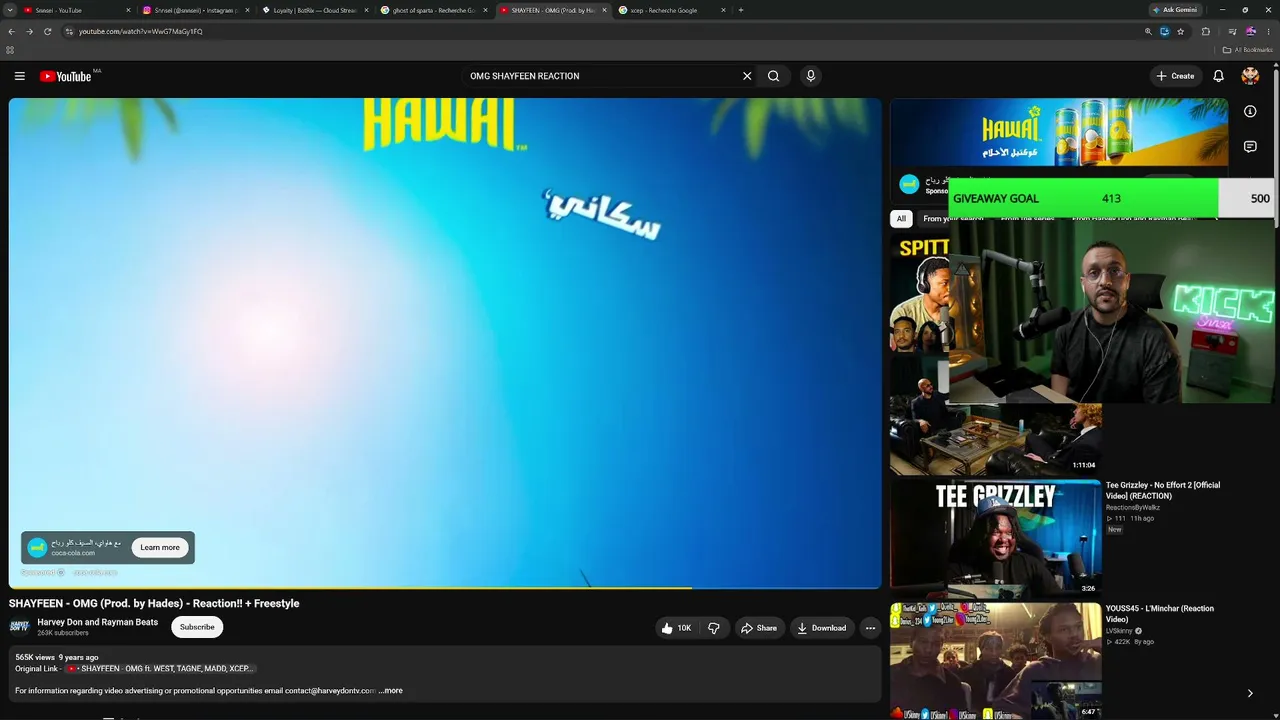1280x720 pixels.
Task: Open the info icon in the right panel
Action: pyautogui.click(x=1250, y=112)
